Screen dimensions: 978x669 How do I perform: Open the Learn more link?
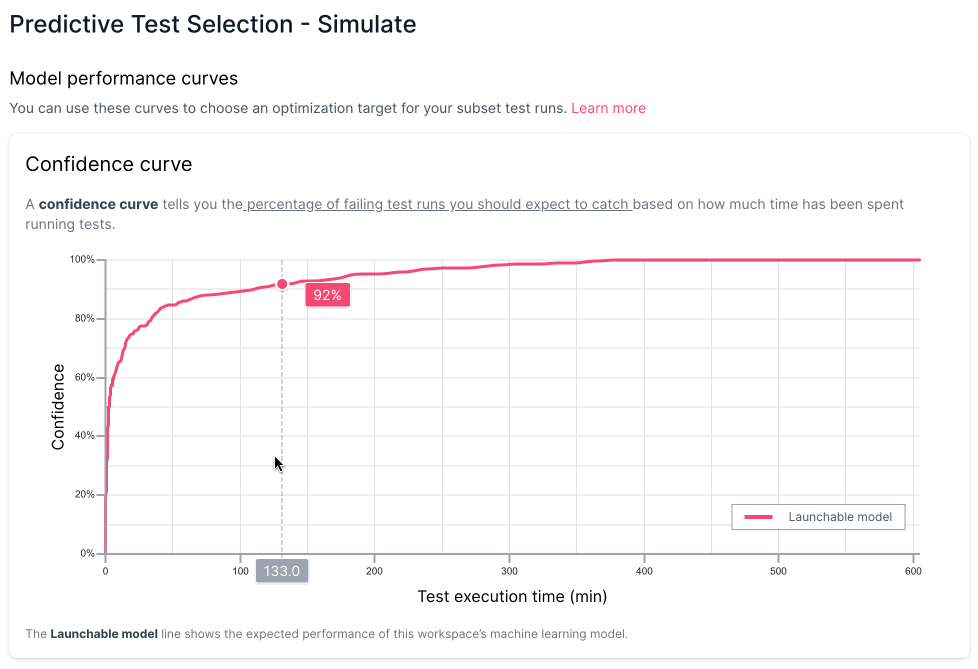(x=608, y=108)
